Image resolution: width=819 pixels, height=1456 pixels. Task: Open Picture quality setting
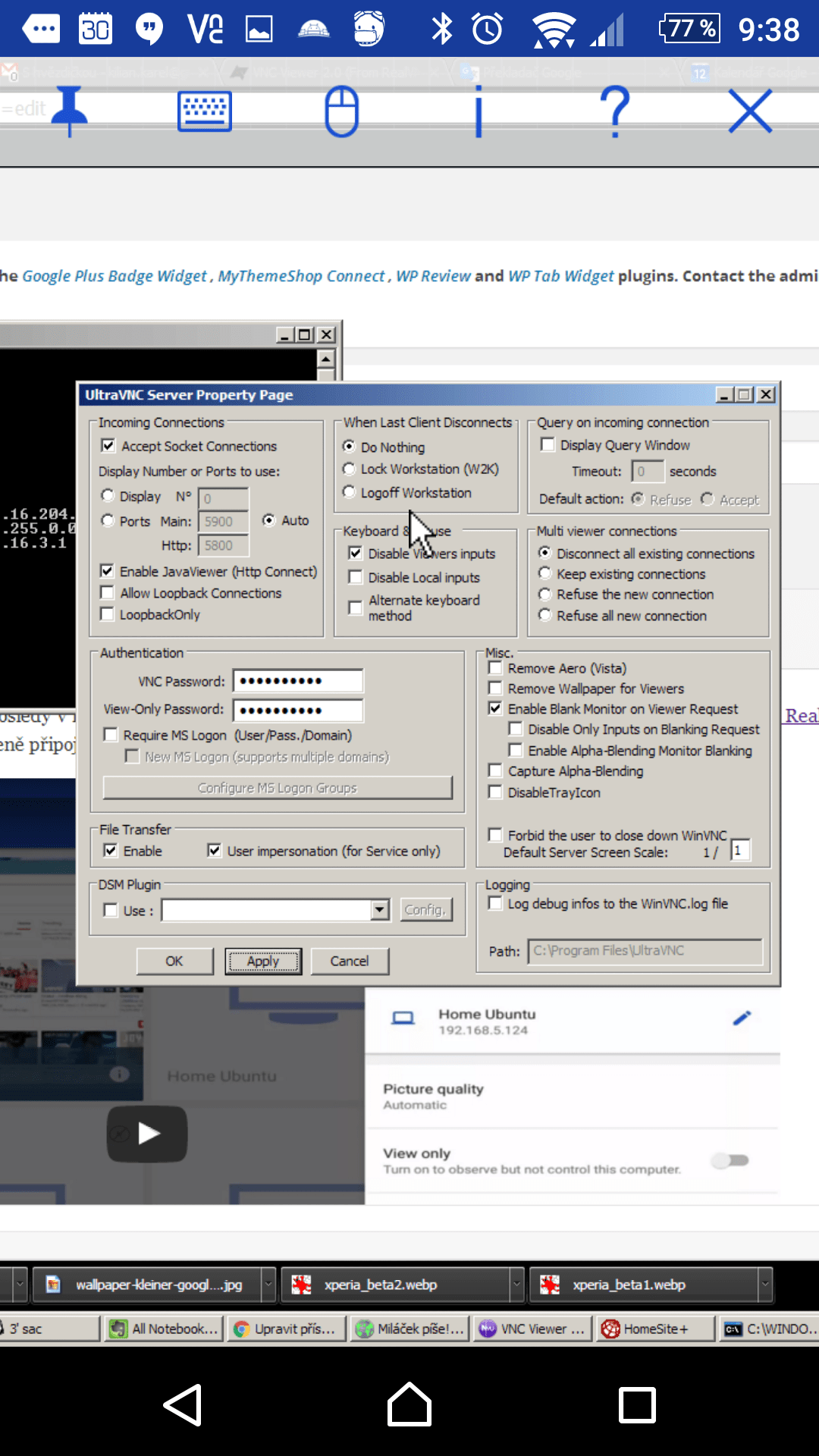[573, 1096]
